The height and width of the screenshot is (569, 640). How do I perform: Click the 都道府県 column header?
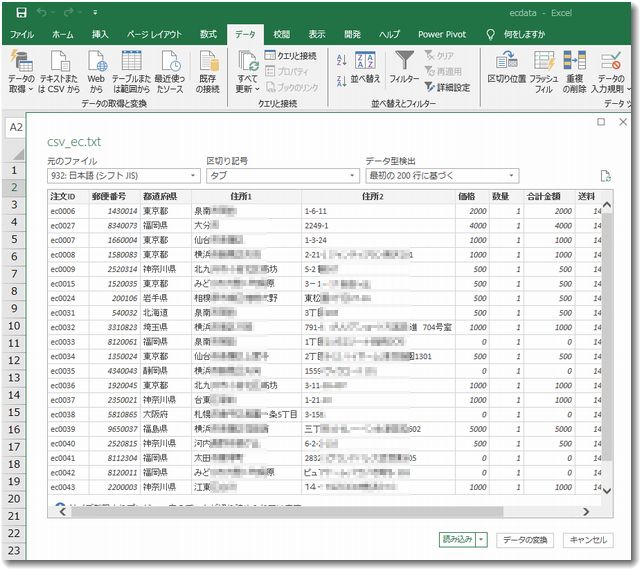pyautogui.click(x=166, y=196)
